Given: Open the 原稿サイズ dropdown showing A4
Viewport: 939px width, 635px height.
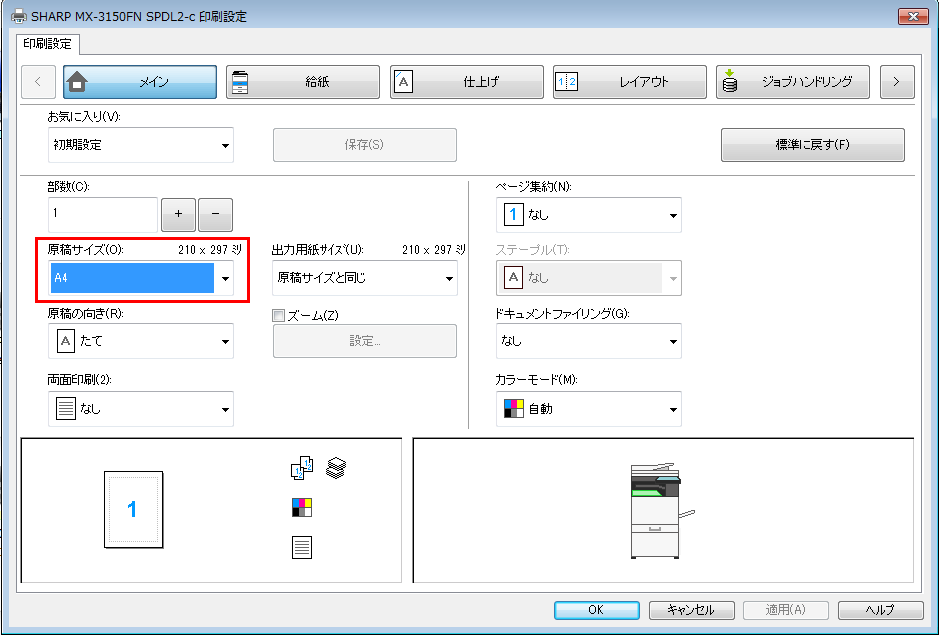Looking at the screenshot, I should tap(141, 278).
